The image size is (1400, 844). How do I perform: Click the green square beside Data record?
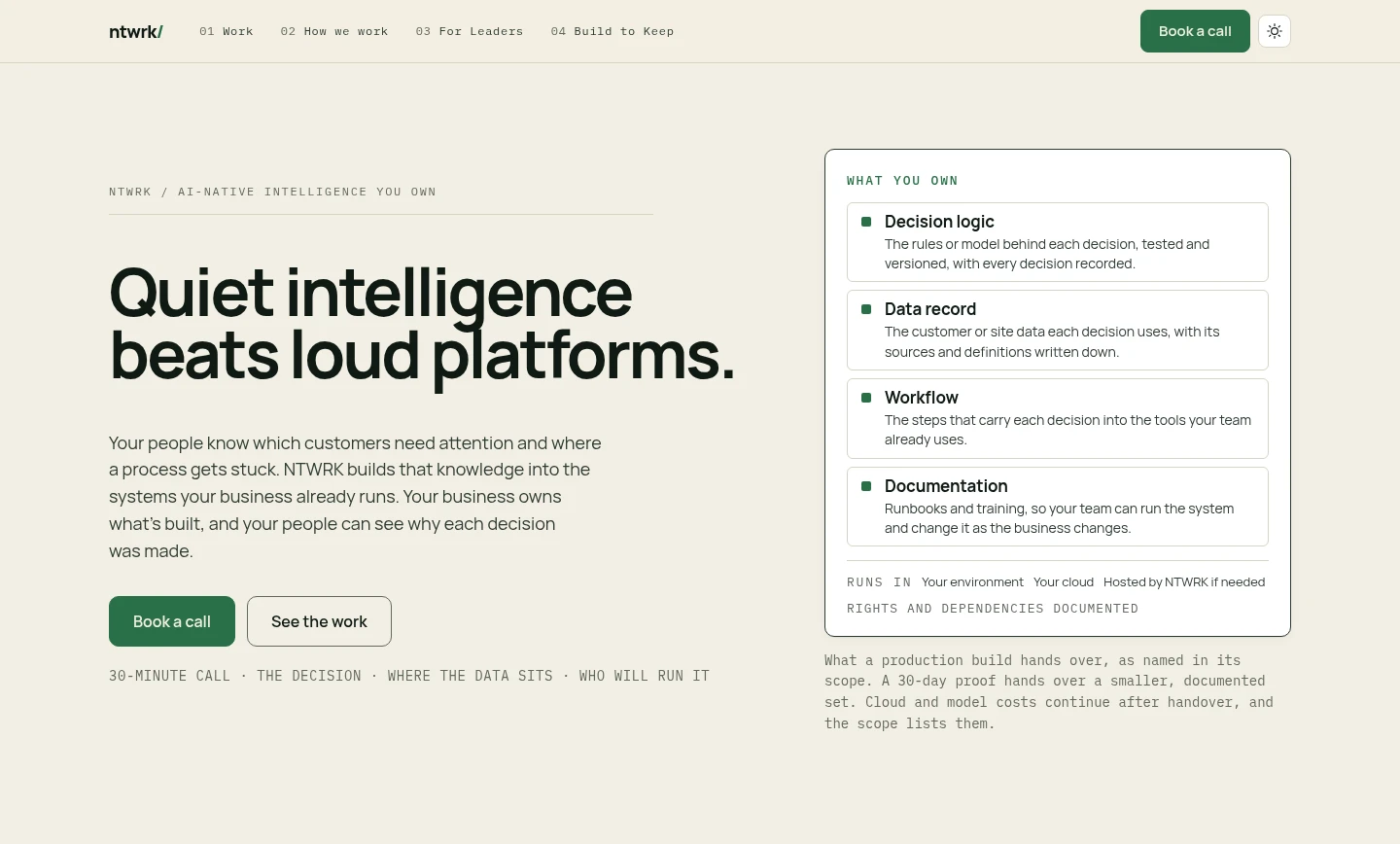coord(866,309)
